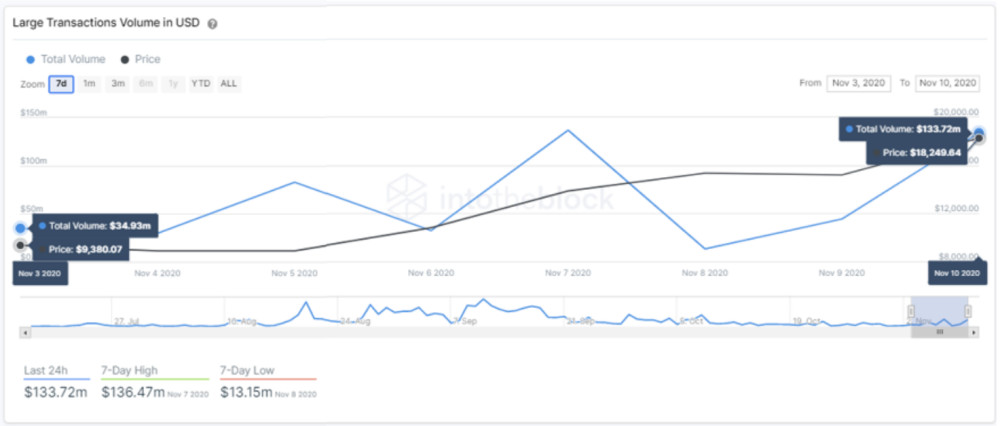
Task: Select the ALL zoom range
Action: [228, 84]
